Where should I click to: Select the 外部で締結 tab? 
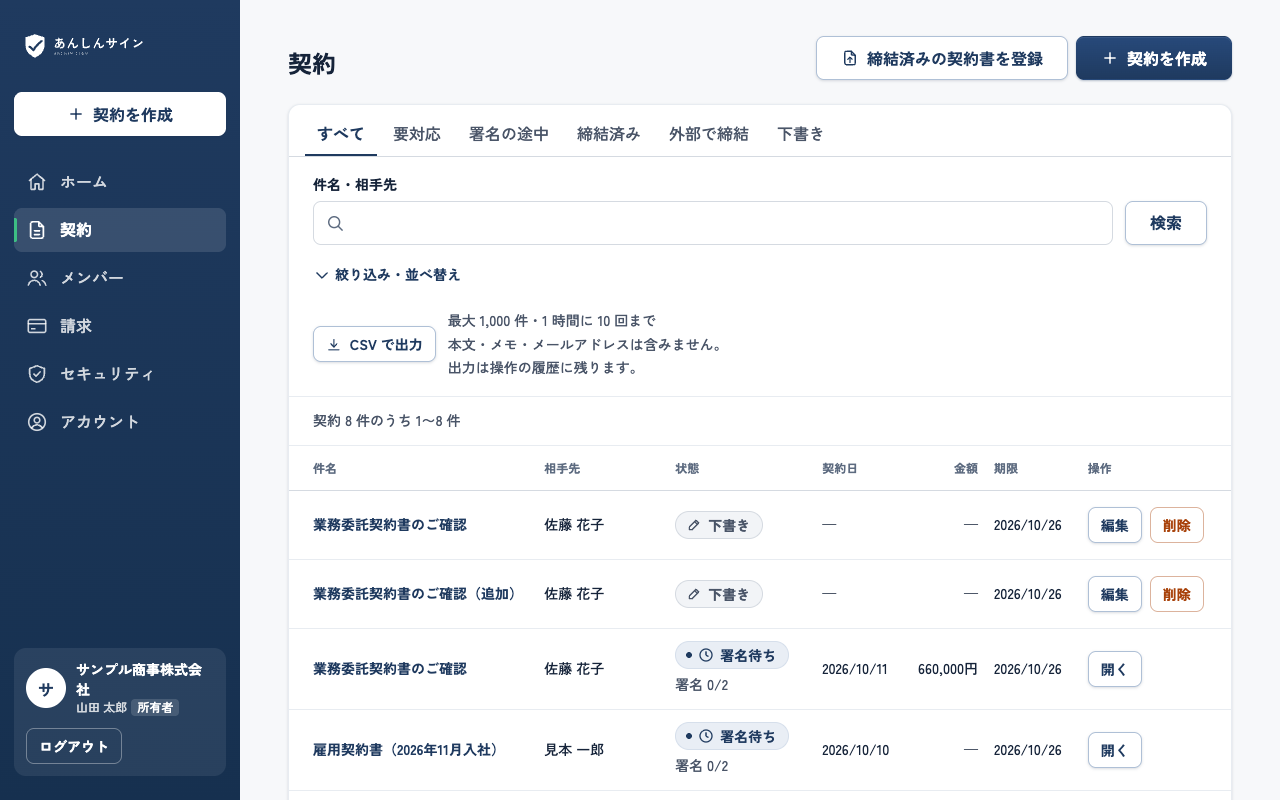709,134
